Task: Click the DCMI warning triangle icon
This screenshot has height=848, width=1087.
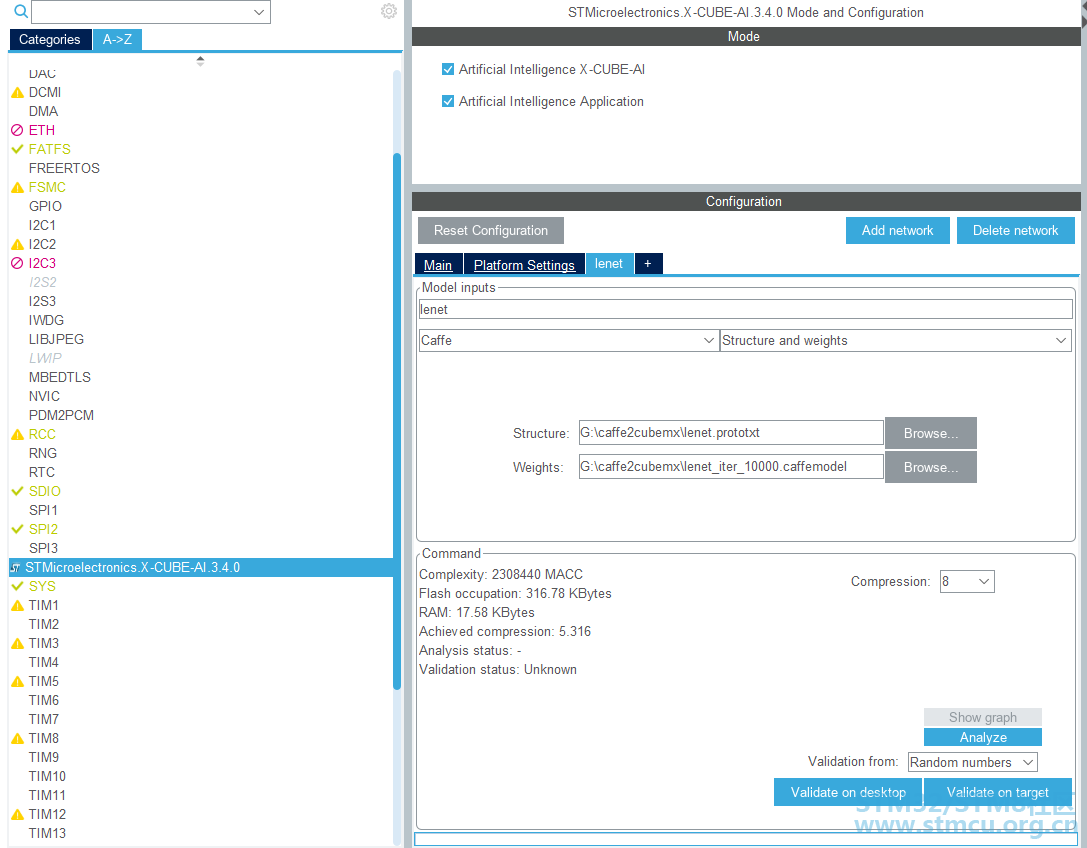Action: (x=17, y=92)
